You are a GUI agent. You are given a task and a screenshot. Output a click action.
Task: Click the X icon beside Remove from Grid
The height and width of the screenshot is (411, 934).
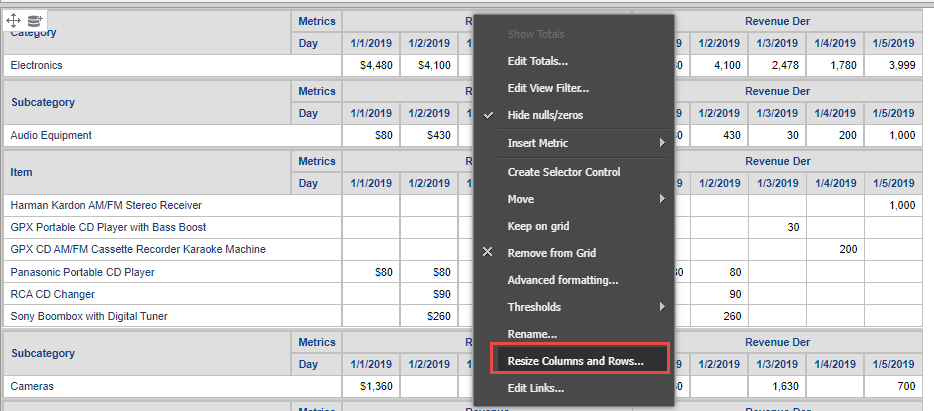(x=487, y=253)
